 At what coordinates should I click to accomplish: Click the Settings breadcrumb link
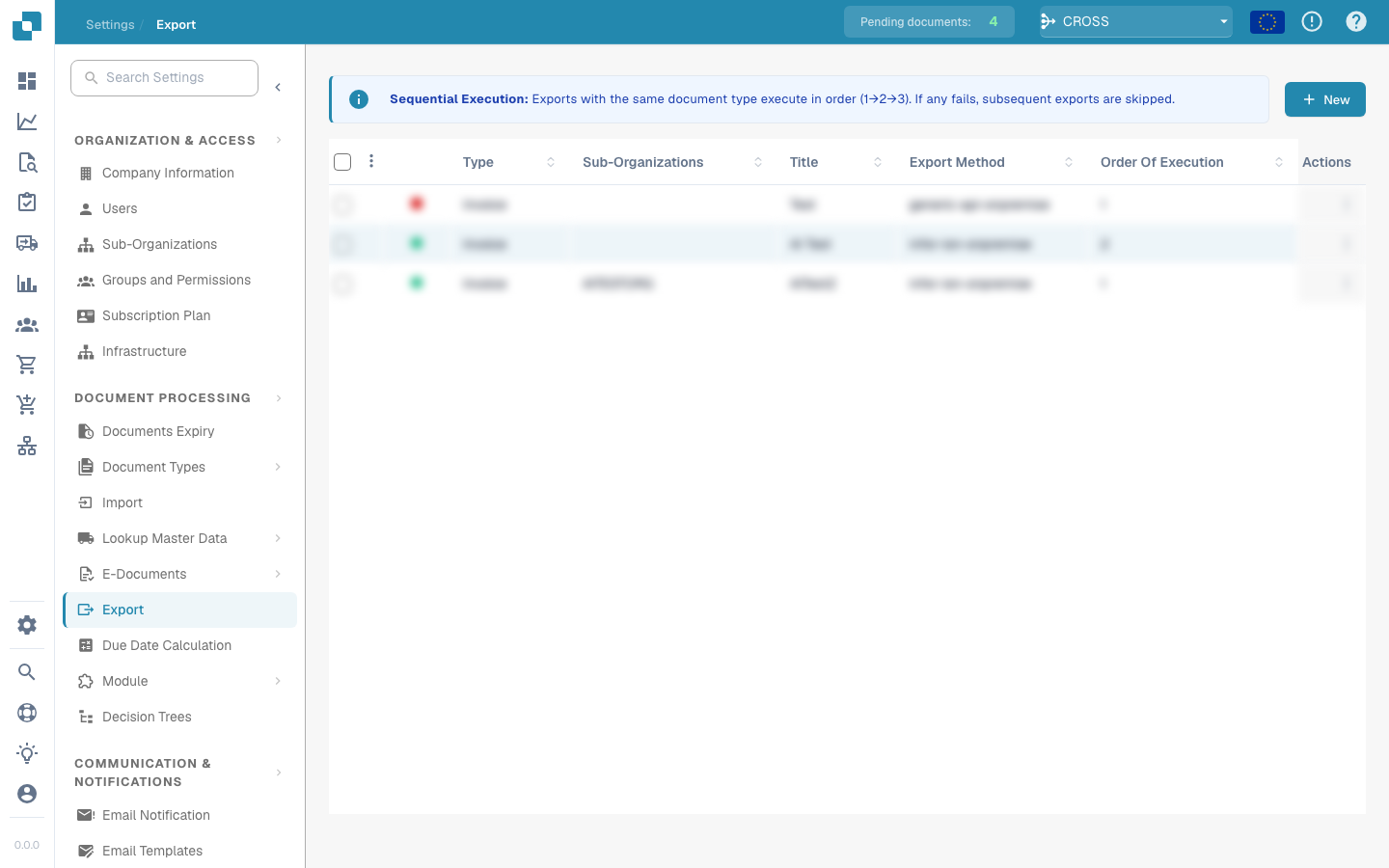pyautogui.click(x=110, y=25)
